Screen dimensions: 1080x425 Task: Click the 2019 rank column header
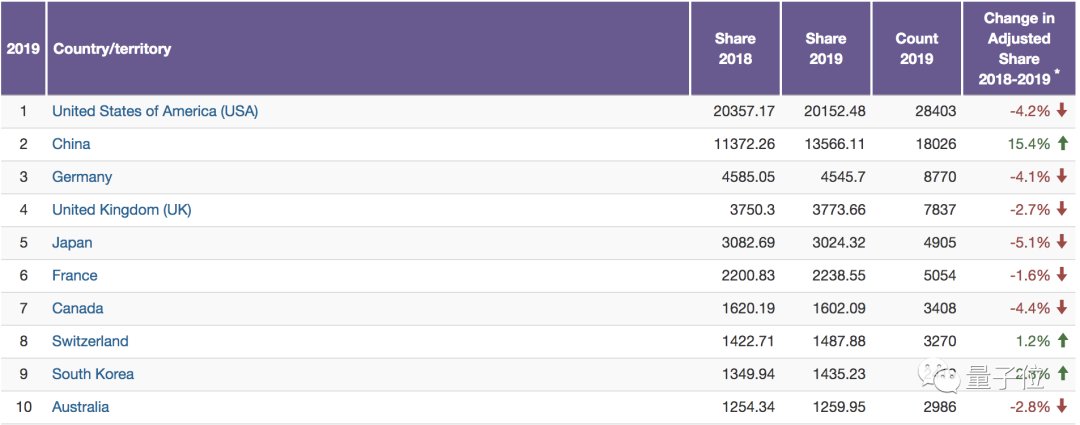(x=23, y=48)
